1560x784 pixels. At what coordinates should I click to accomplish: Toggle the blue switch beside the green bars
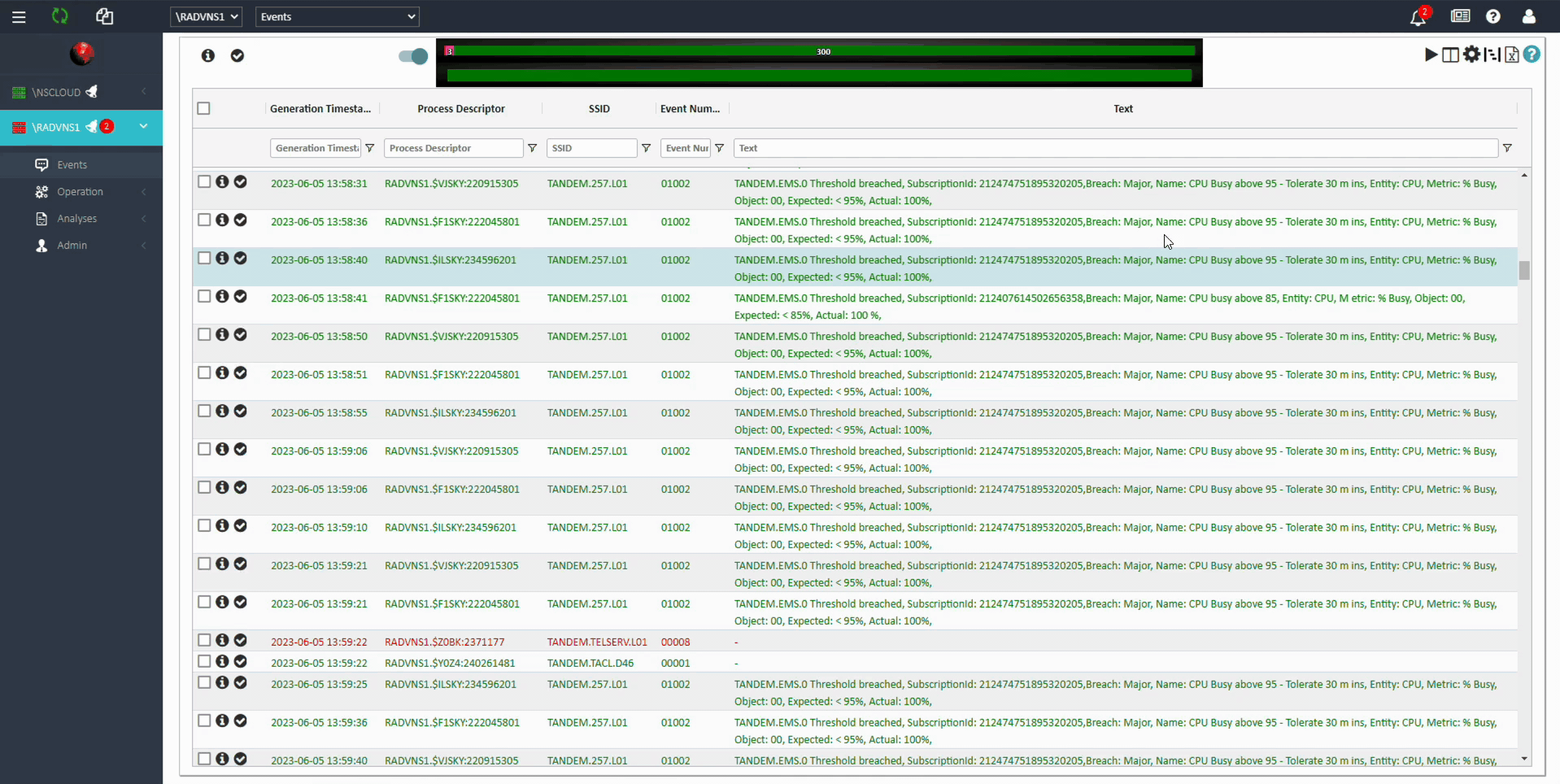coord(413,56)
